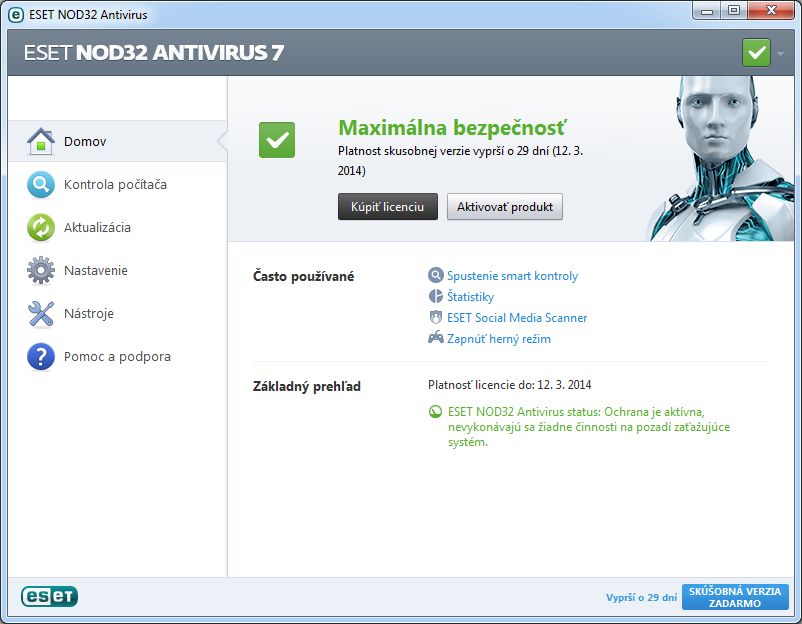802x624 pixels.
Task: Click the ESET logo at bottom left
Action: [x=50, y=596]
